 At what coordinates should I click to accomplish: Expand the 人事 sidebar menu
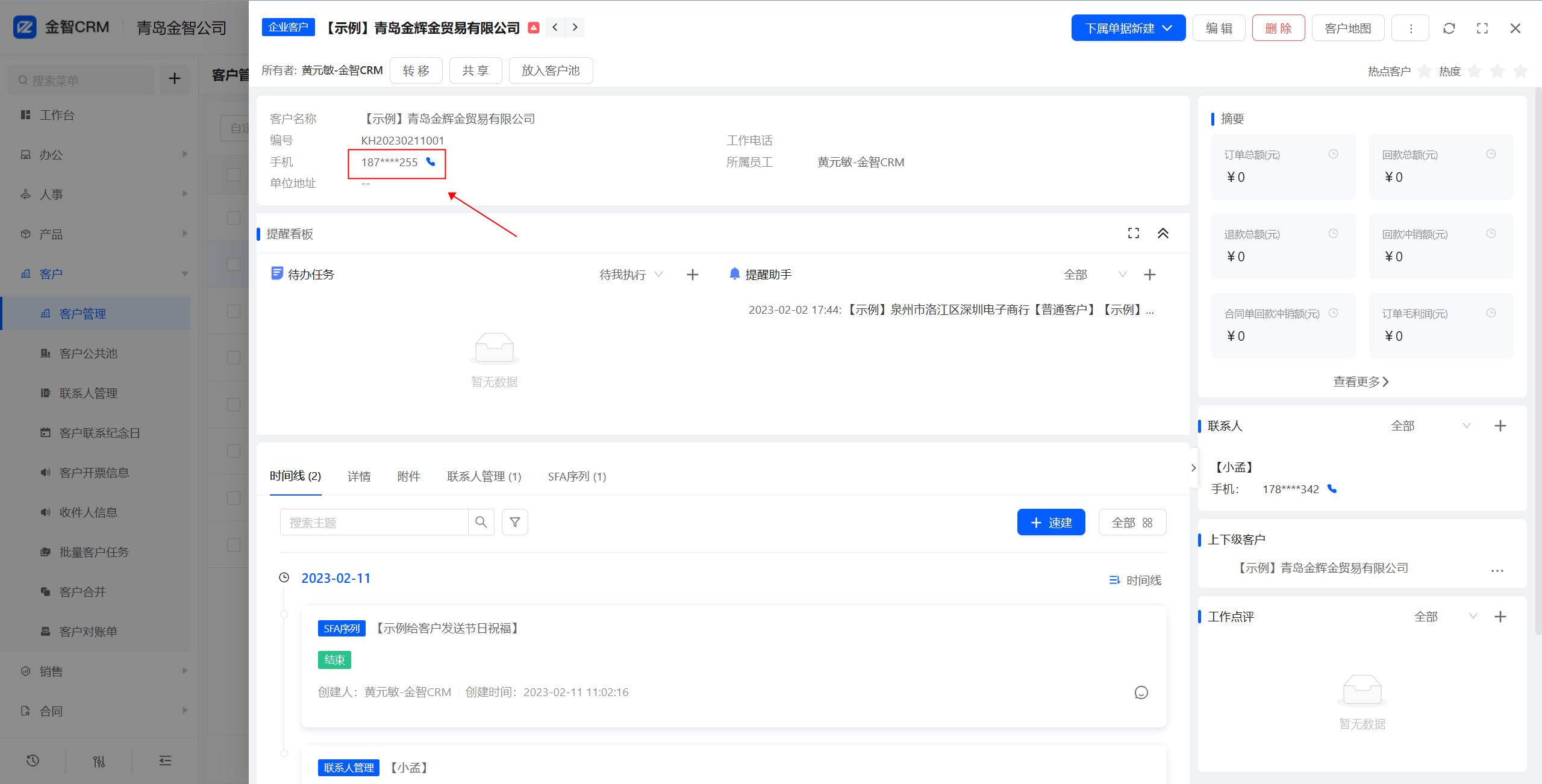point(99,194)
